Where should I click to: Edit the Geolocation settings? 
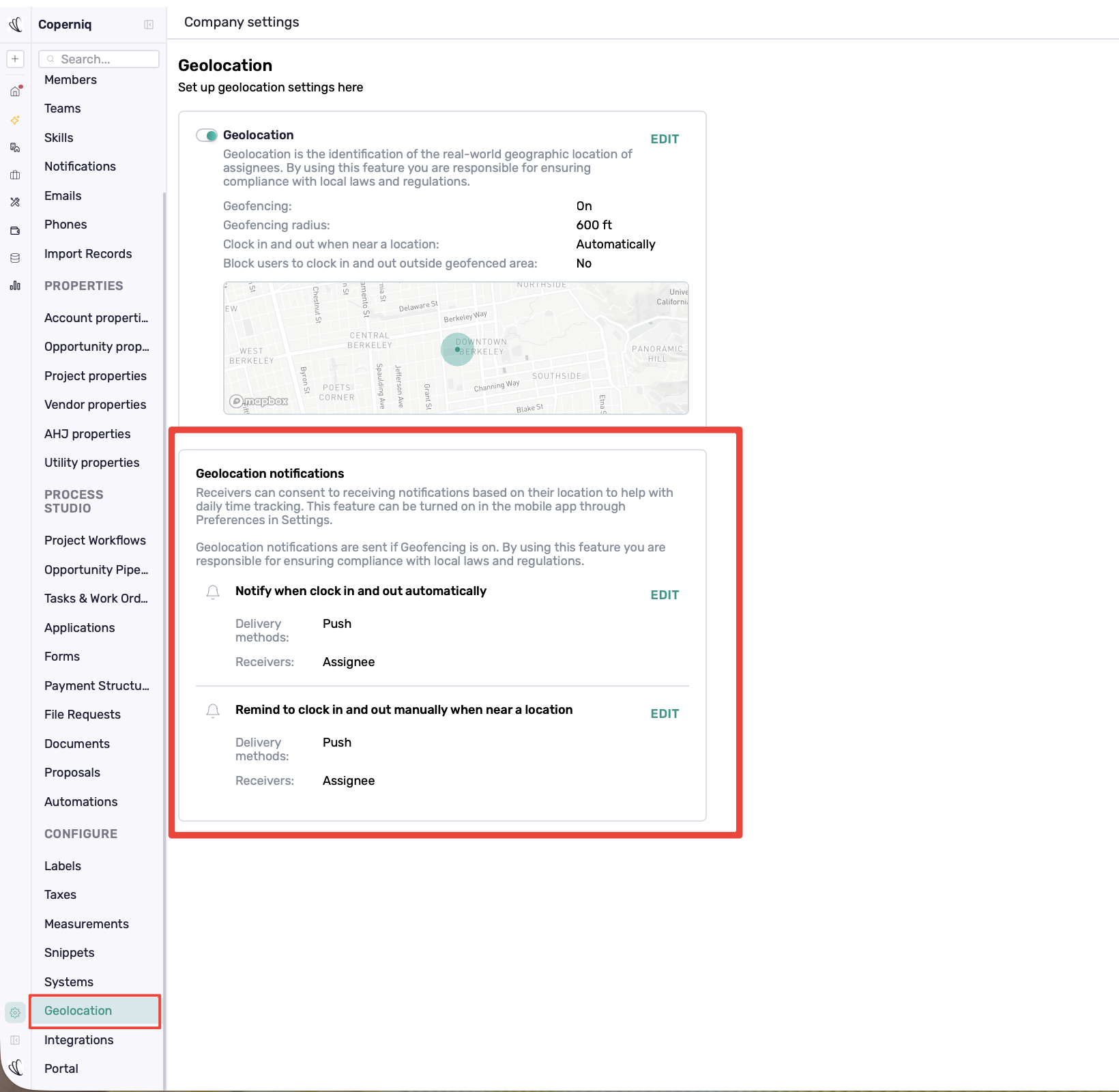(x=665, y=139)
